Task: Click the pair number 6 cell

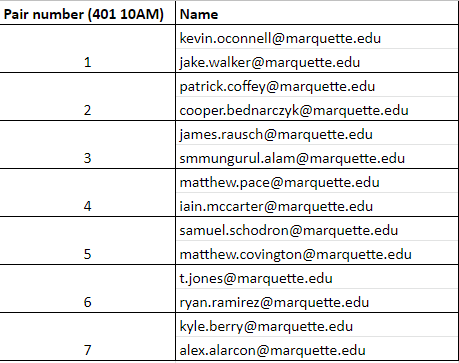Action: point(87,289)
